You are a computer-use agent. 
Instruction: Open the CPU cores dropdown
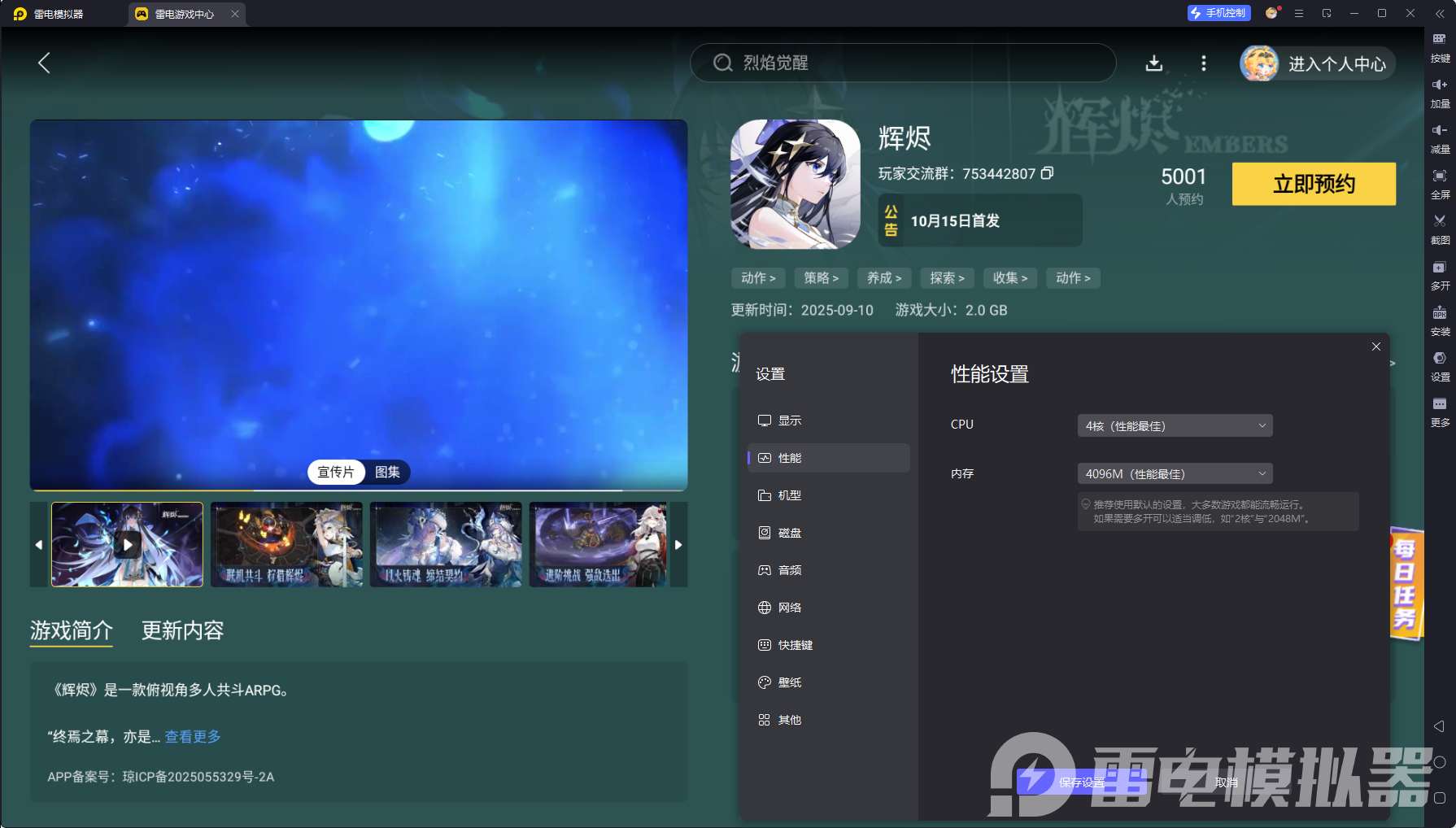(x=1174, y=425)
